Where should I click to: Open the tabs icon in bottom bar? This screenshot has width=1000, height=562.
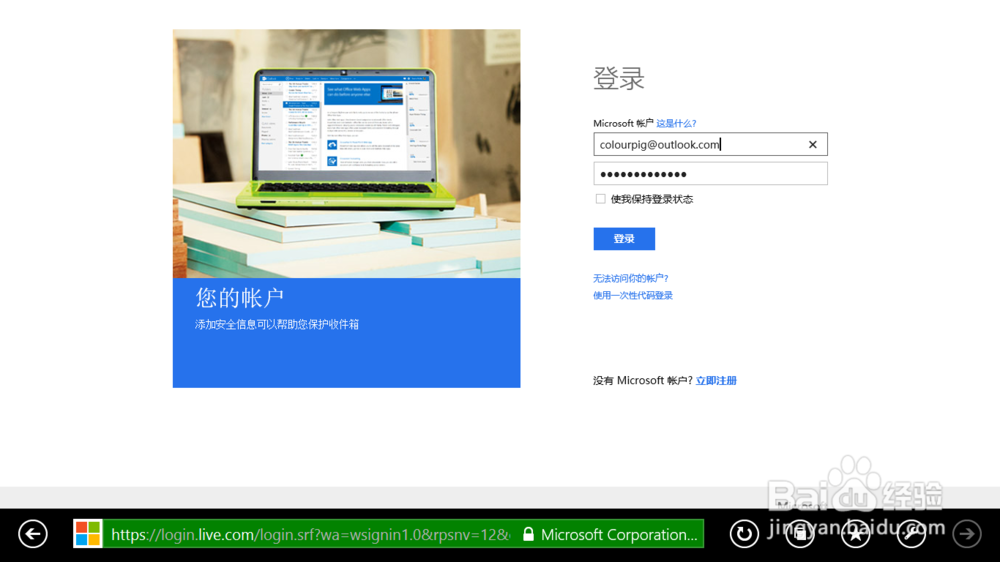click(800, 534)
